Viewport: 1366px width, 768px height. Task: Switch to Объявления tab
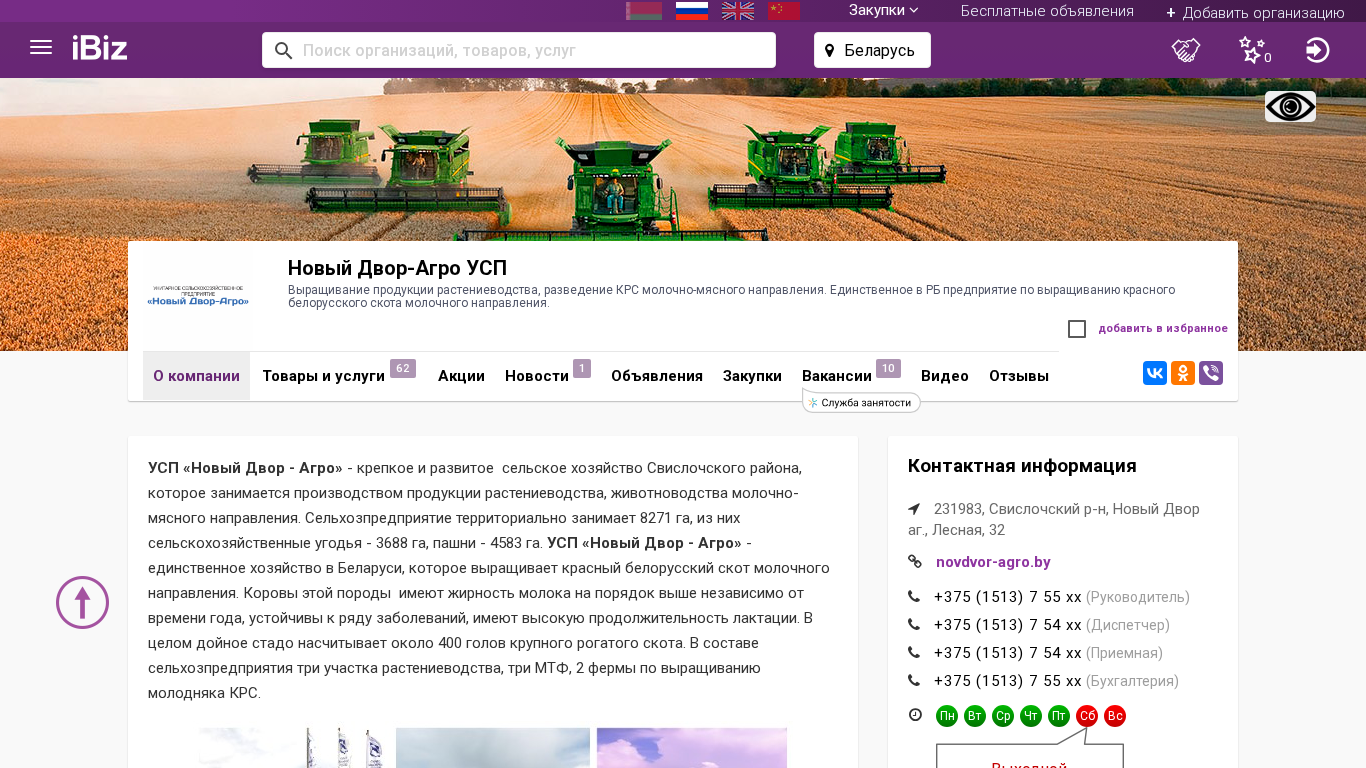pos(657,376)
